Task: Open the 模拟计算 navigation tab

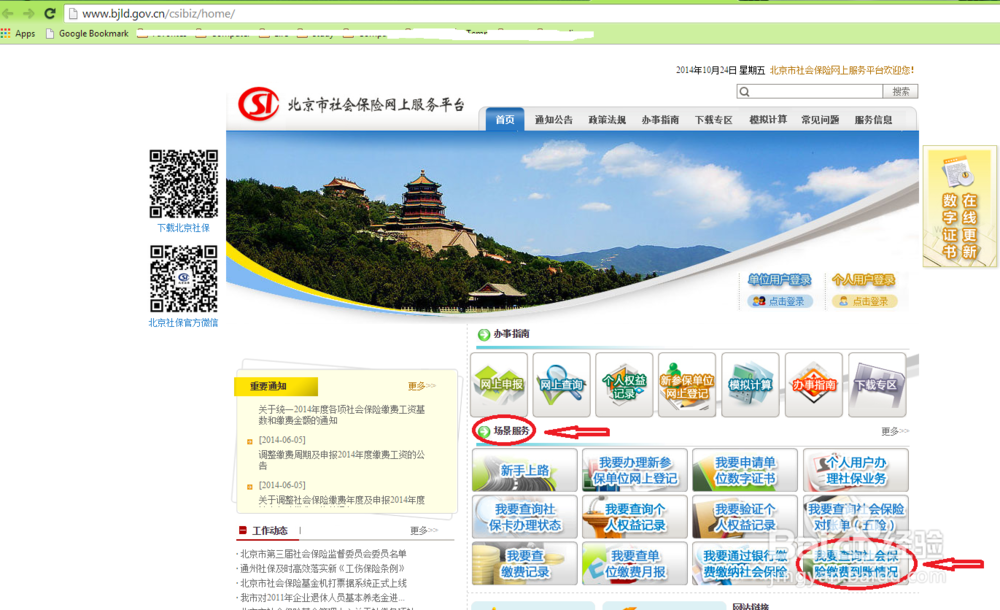Action: coord(768,119)
